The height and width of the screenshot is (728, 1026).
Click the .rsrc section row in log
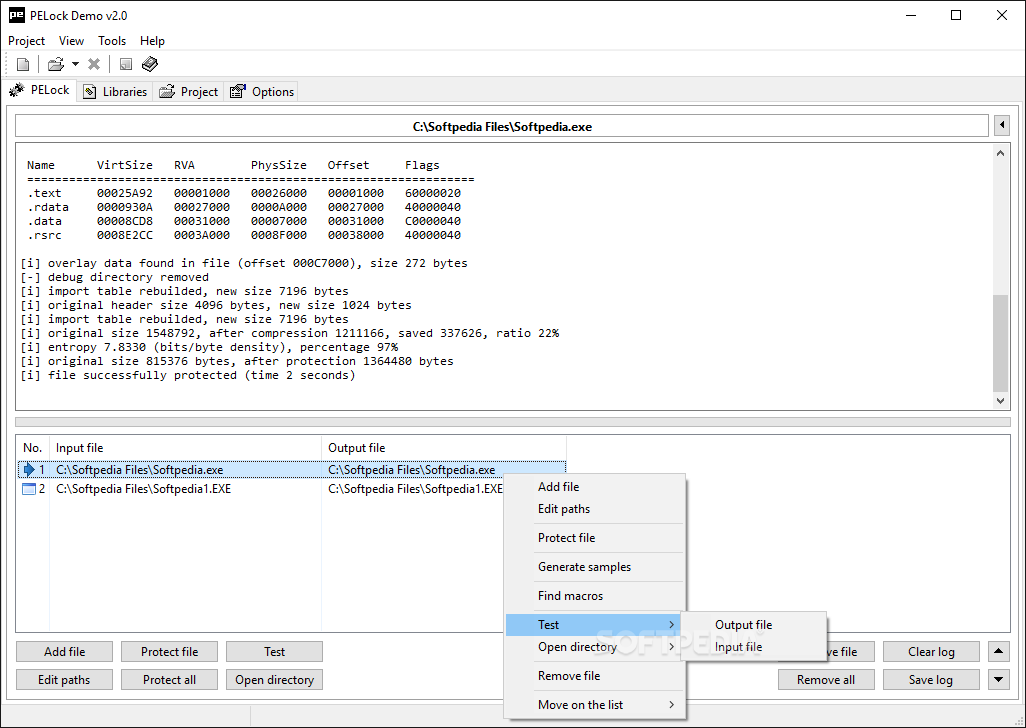pos(244,235)
